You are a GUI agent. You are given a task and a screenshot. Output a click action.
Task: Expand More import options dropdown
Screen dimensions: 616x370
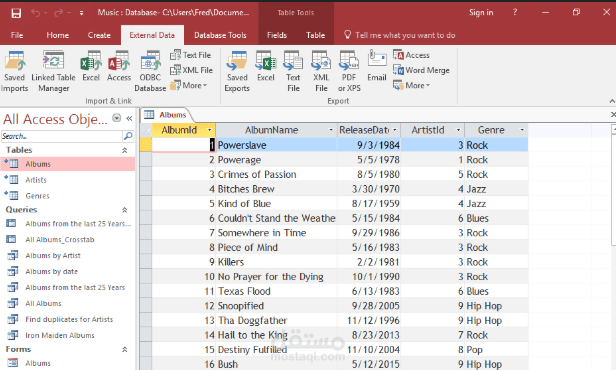pyautogui.click(x=189, y=85)
